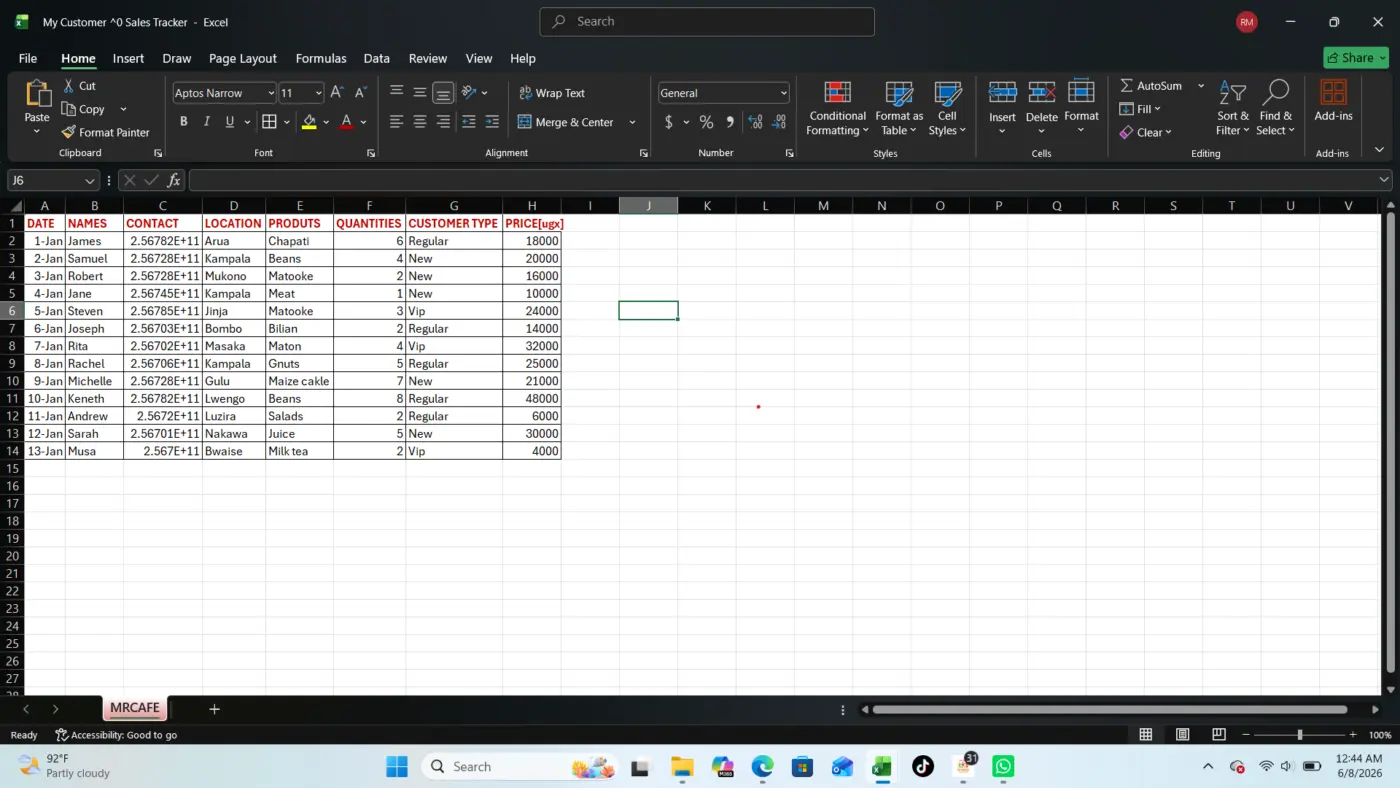Screen dimensions: 1400x788
Task: Switch to the Data tab
Action: (x=377, y=58)
